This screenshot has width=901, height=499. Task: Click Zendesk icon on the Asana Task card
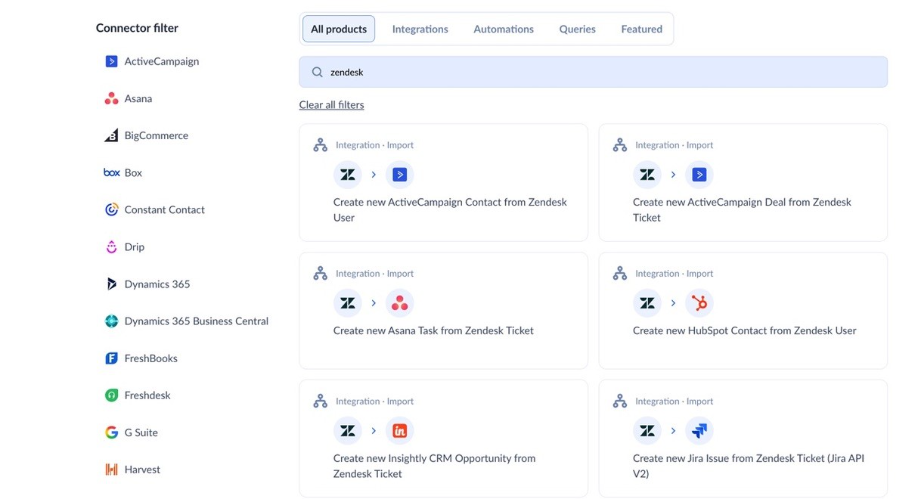(x=348, y=303)
